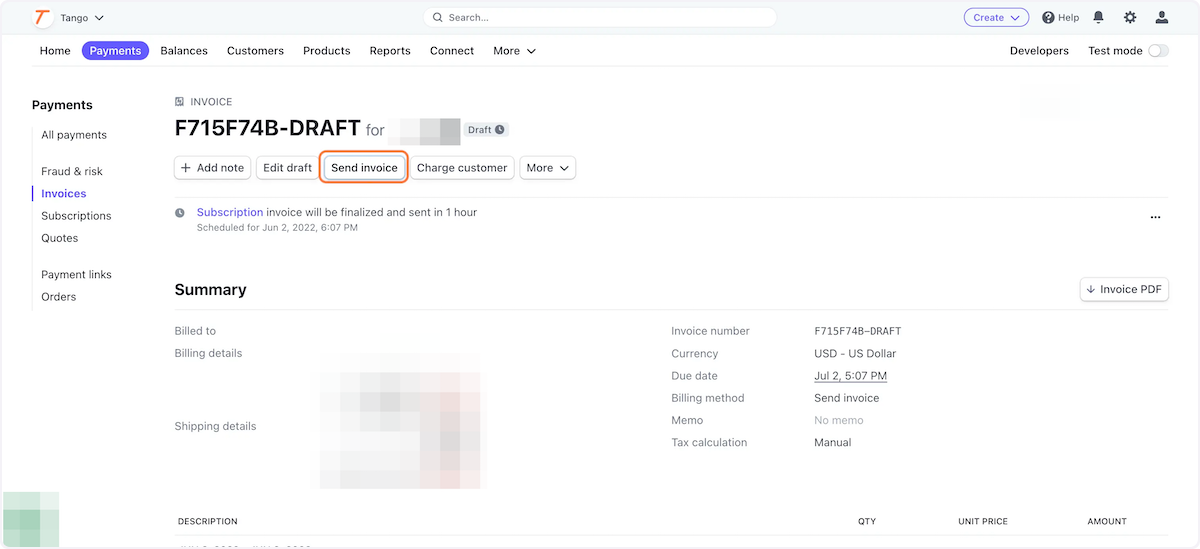Open the Customers tab
1200x549 pixels.
[x=255, y=51]
